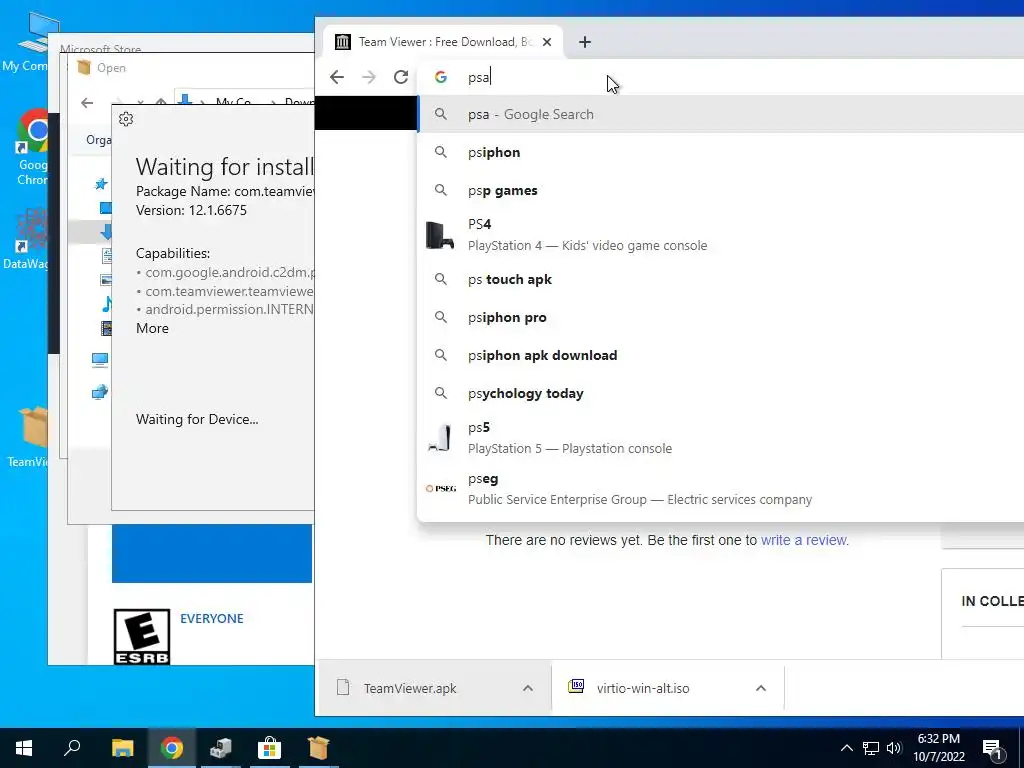Image resolution: width=1024 pixels, height=768 pixels.
Task: Switch to the Team Viewer Free Download tab
Action: point(445,42)
